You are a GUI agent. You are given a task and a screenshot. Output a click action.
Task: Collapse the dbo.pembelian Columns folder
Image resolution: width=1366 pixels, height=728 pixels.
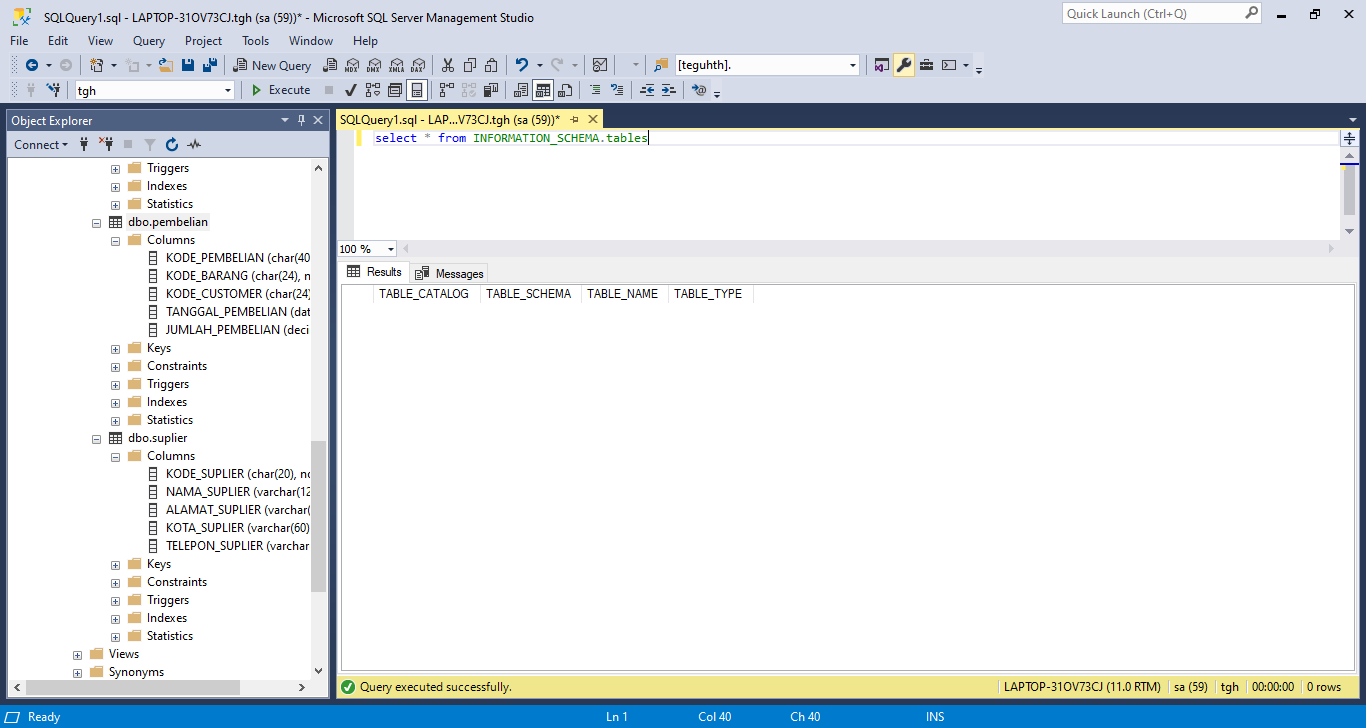(x=115, y=240)
